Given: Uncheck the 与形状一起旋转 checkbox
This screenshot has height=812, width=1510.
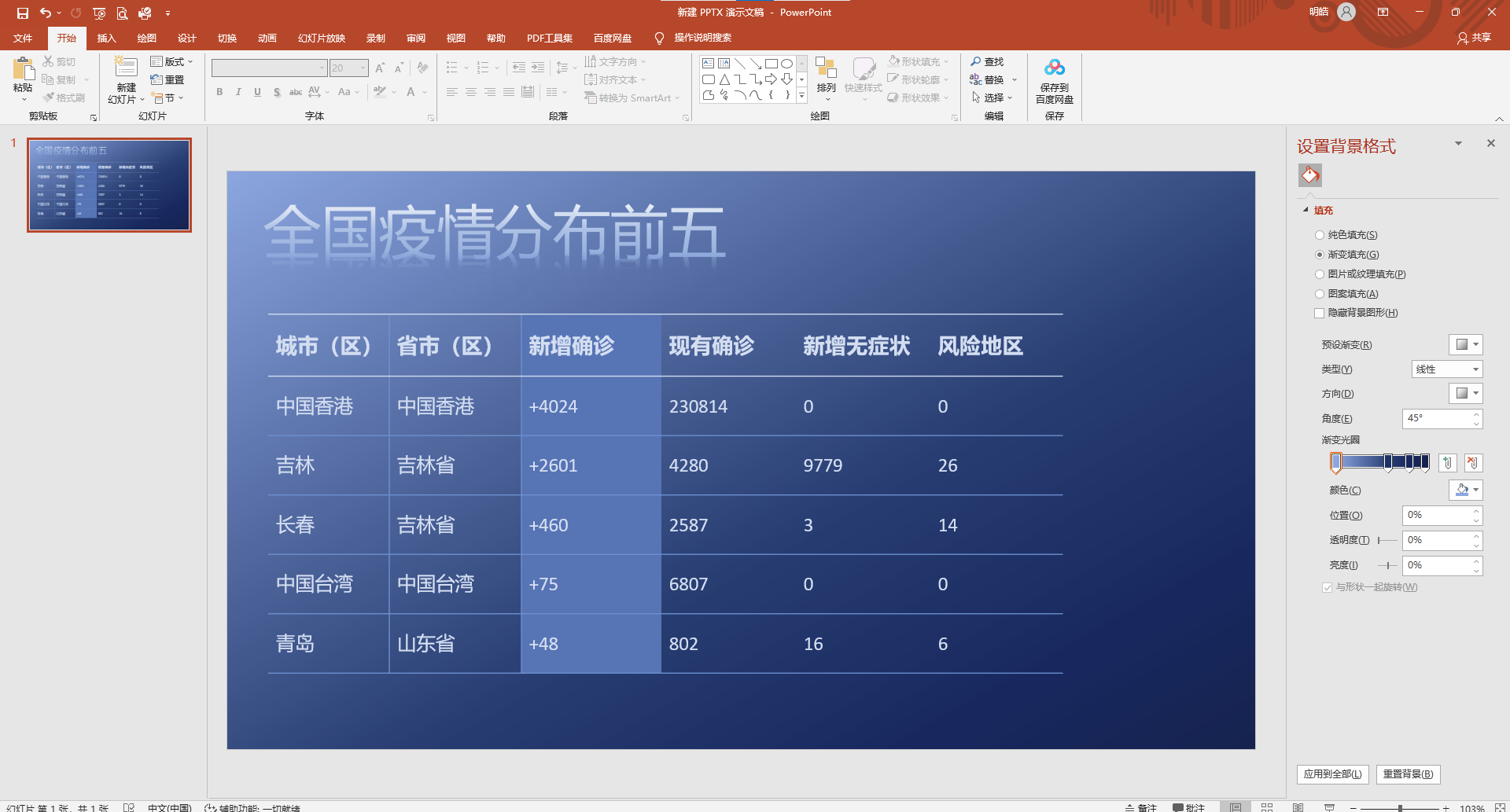Looking at the screenshot, I should point(1327,587).
